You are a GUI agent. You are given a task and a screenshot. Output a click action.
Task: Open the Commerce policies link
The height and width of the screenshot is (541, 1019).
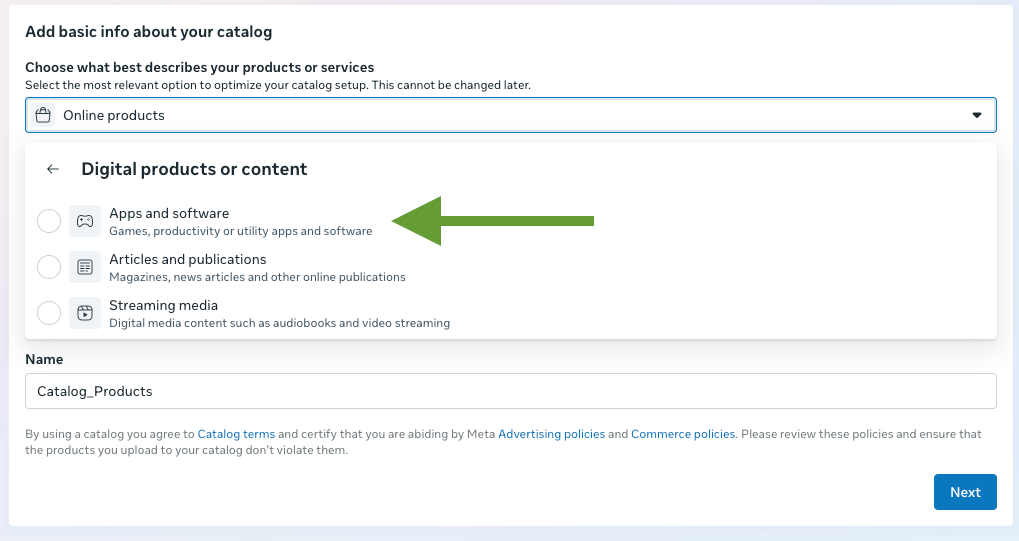[683, 434]
